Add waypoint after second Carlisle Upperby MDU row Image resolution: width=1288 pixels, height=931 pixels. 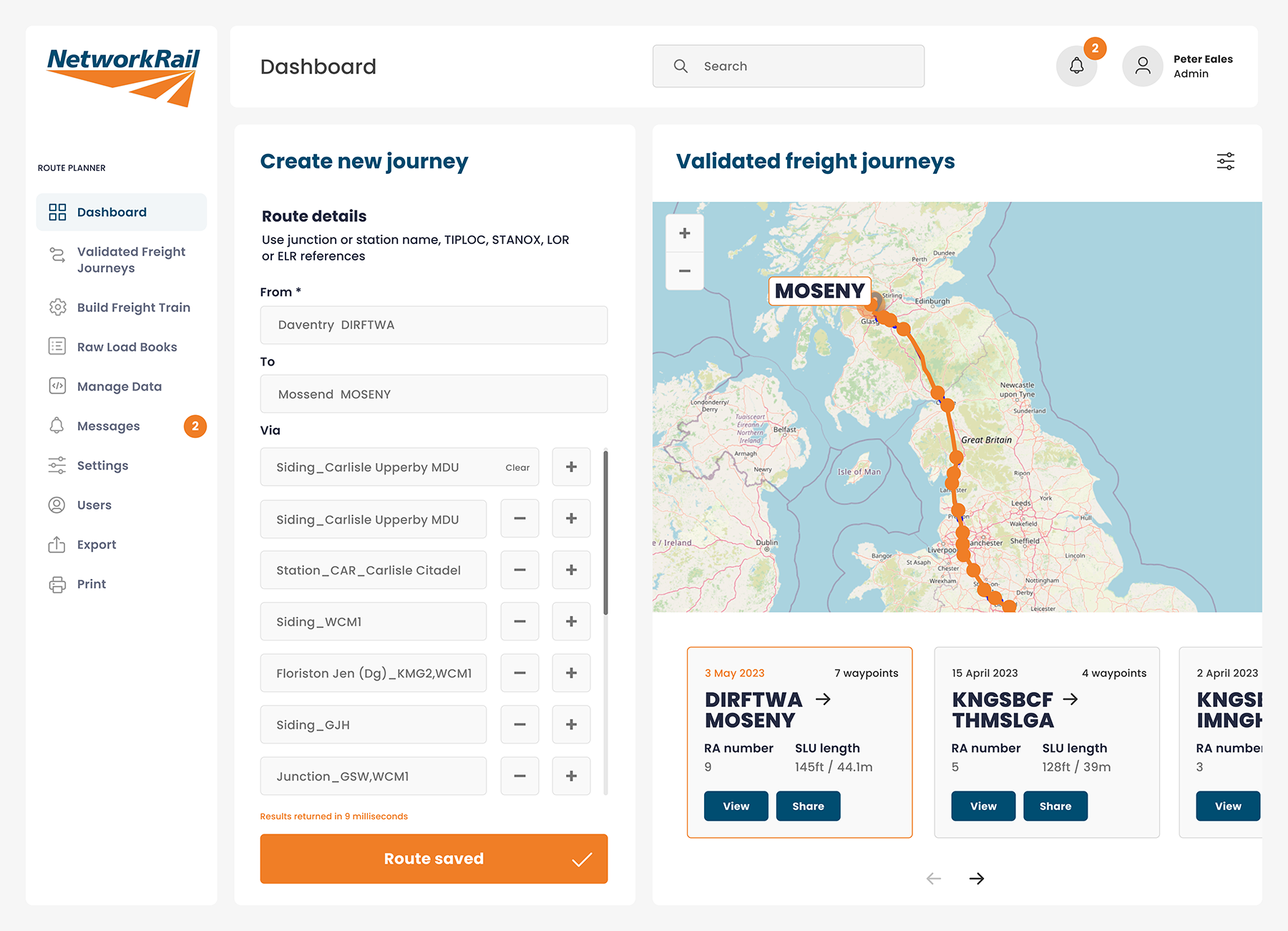[571, 519]
